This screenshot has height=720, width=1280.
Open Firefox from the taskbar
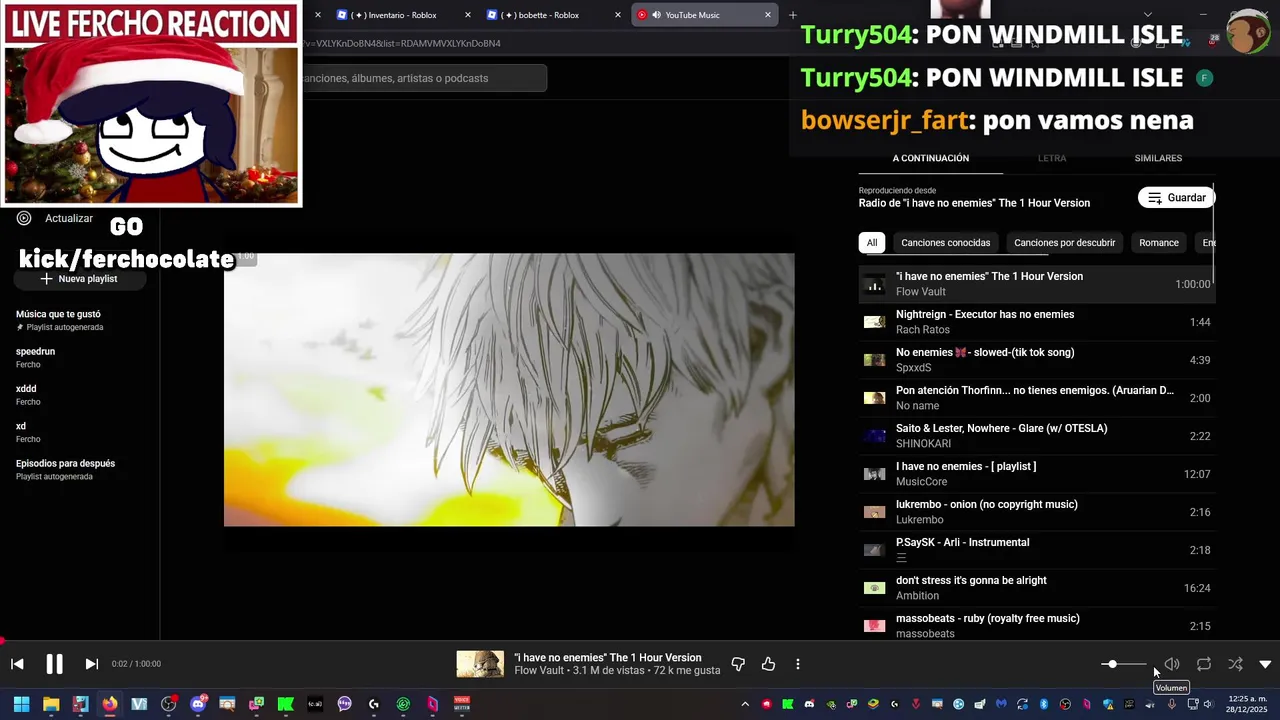pyautogui.click(x=109, y=704)
